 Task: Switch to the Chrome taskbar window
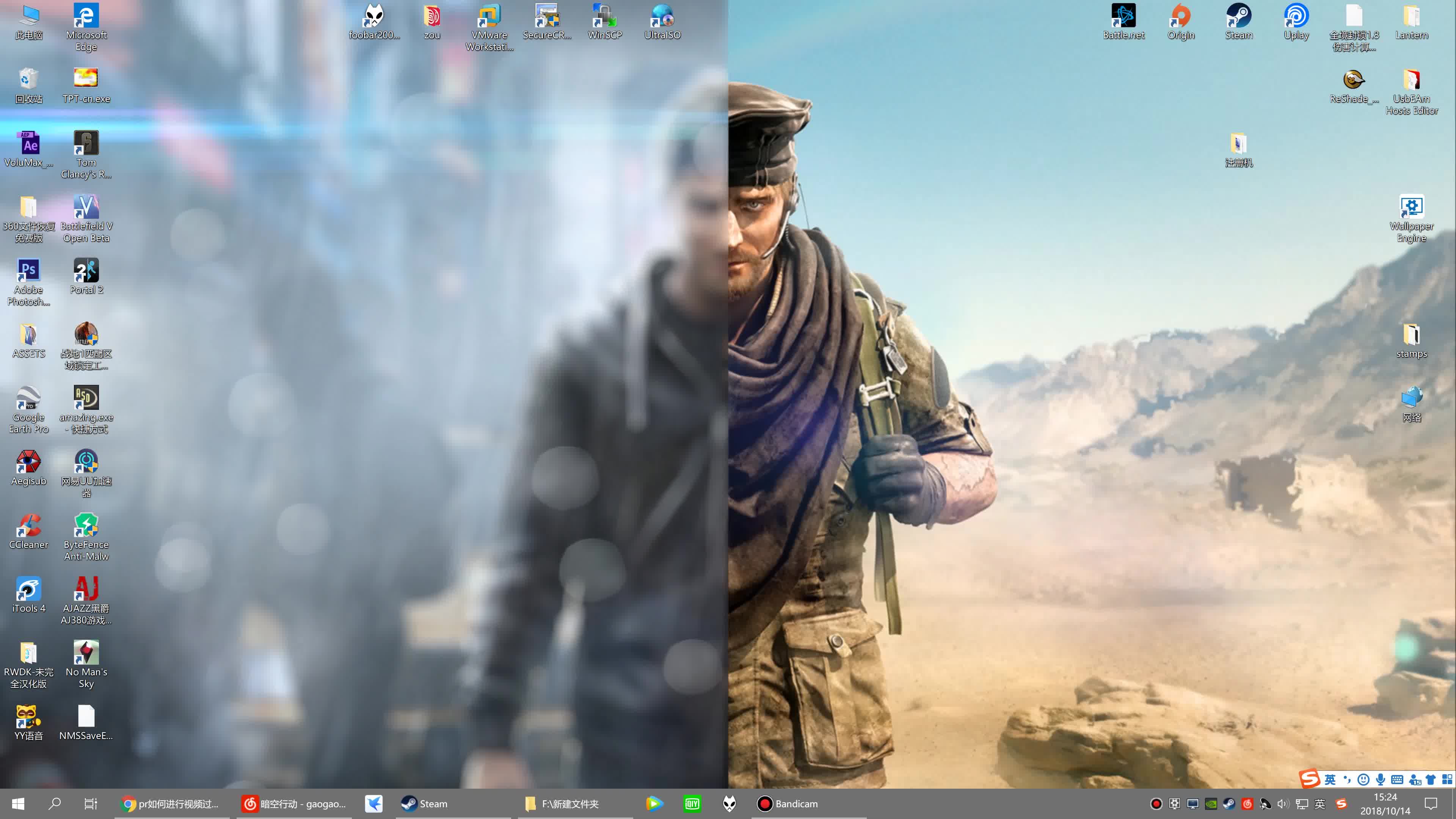pyautogui.click(x=171, y=803)
